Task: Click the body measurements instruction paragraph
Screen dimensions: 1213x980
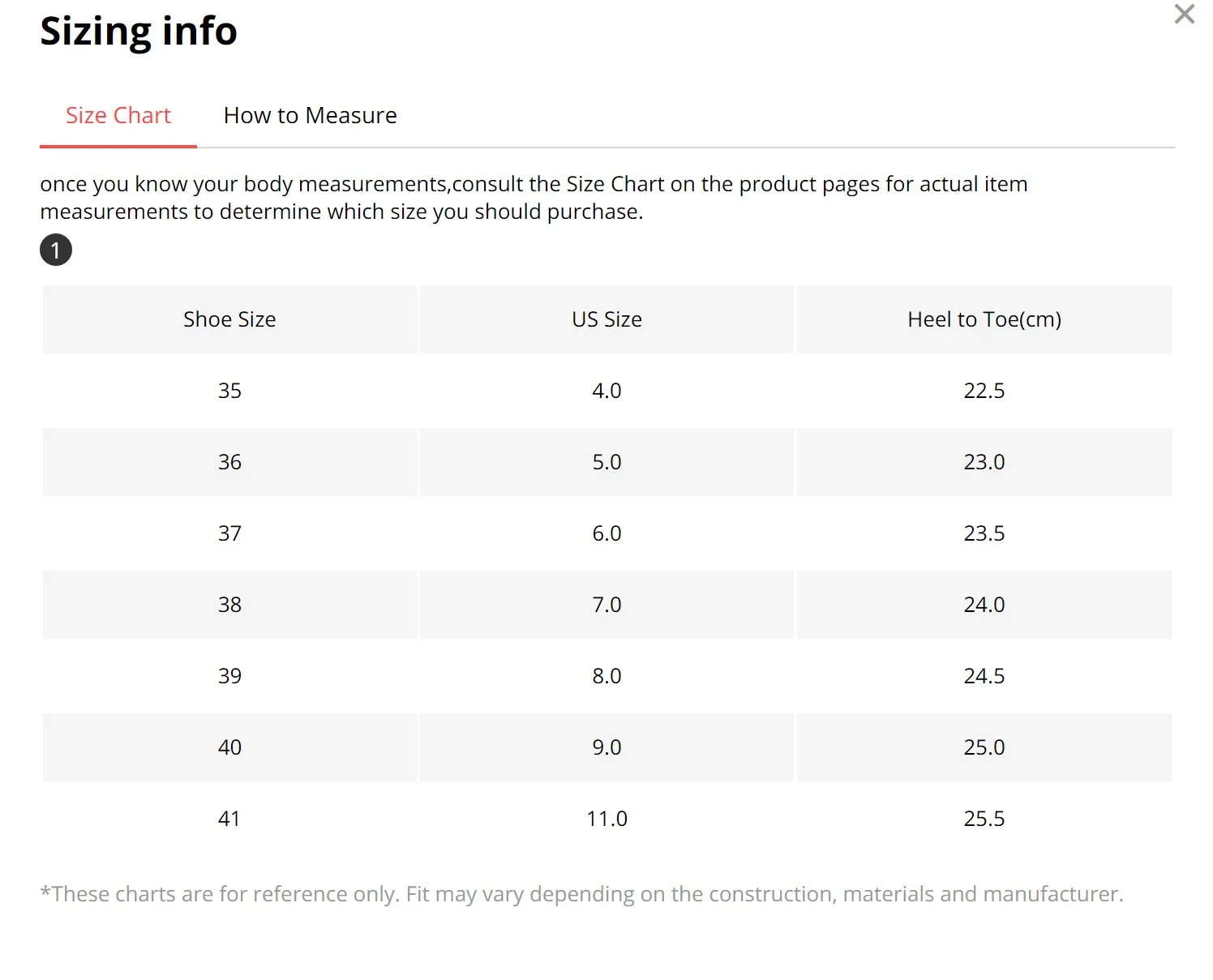Action: (534, 198)
